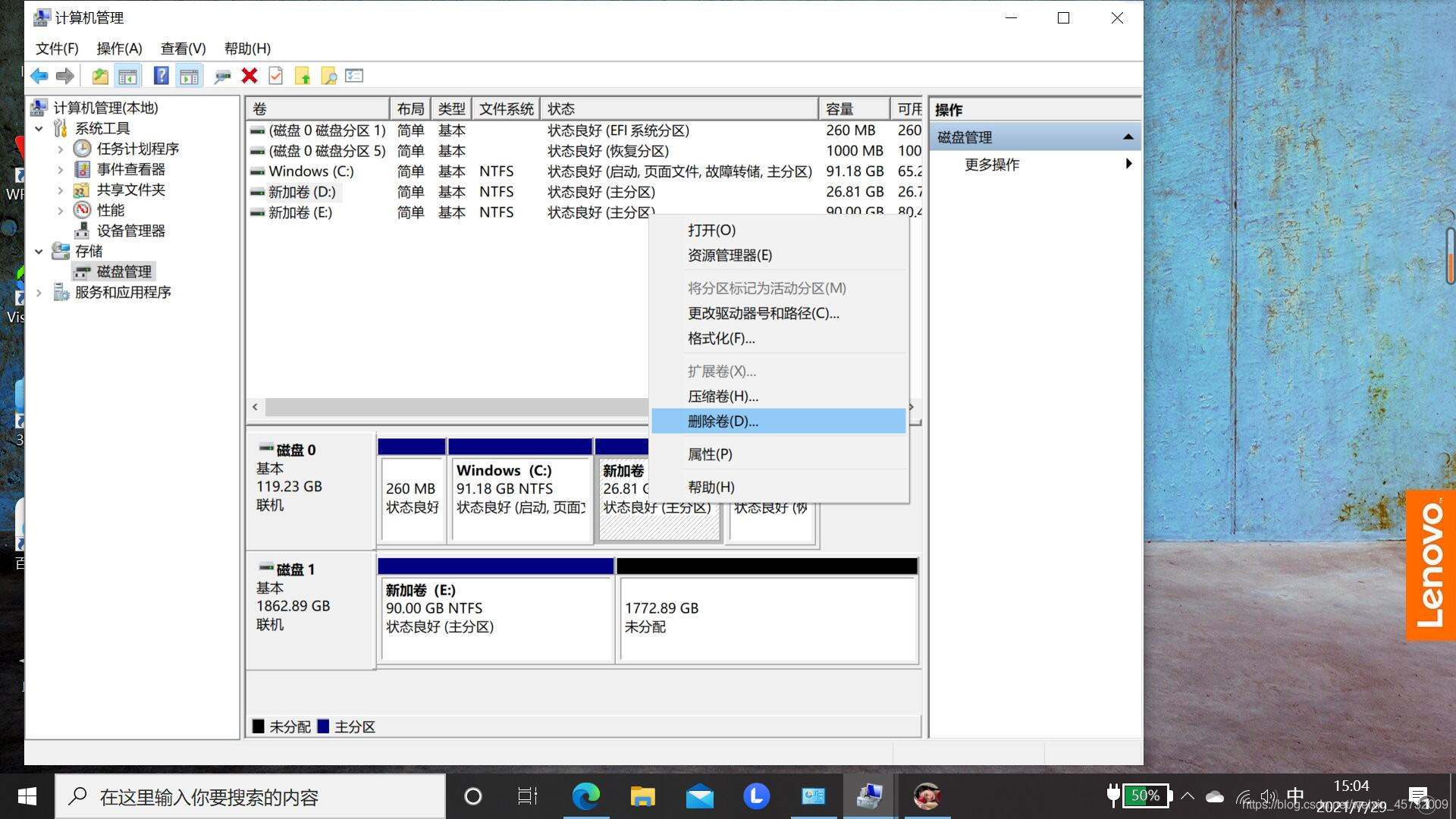
Task: Click 更多操作 in the actions pane
Action: 992,165
